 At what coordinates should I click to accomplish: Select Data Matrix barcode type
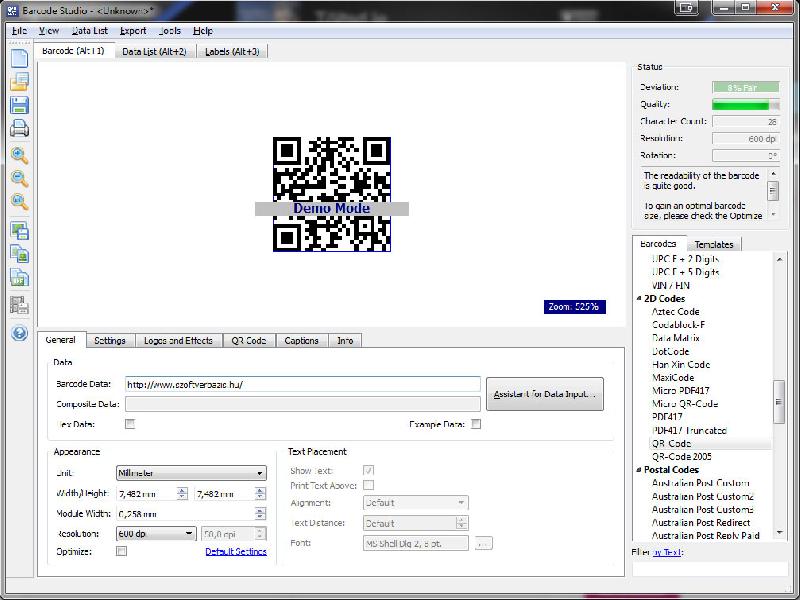(x=676, y=338)
